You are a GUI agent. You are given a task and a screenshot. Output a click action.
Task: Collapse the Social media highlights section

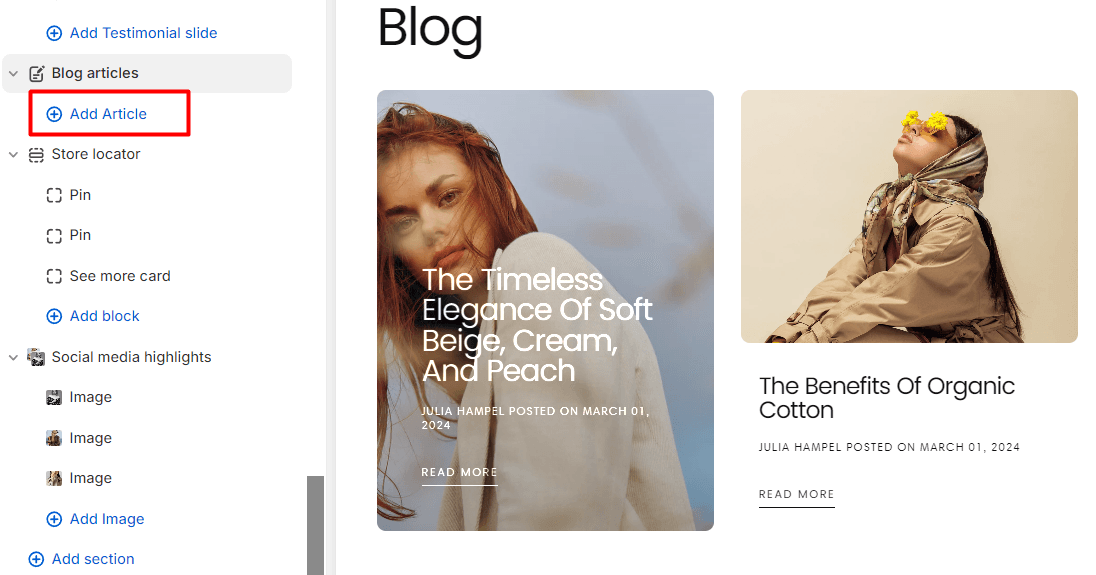point(13,357)
